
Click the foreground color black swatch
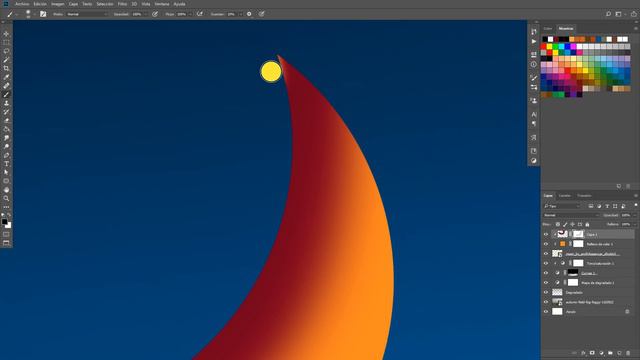pyautogui.click(x=4, y=222)
